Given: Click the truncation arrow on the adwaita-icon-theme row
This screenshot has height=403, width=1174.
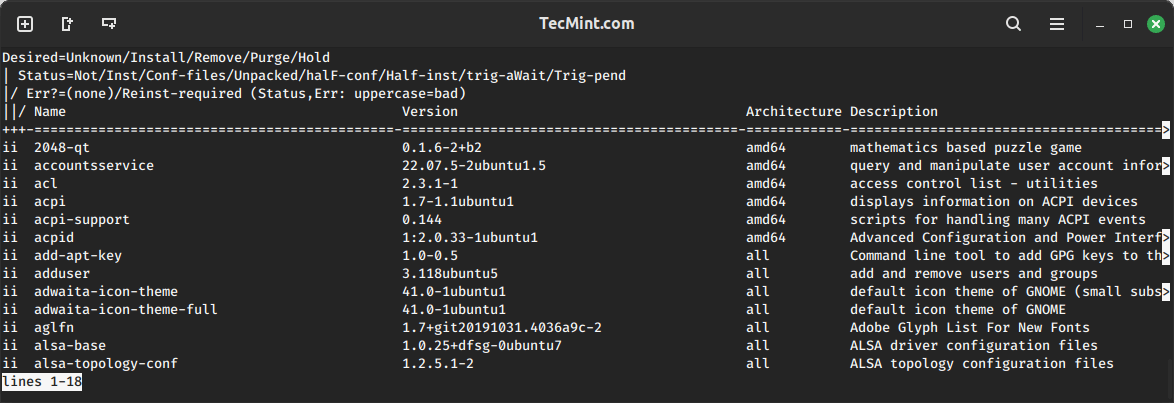Looking at the screenshot, I should (x=1165, y=292).
